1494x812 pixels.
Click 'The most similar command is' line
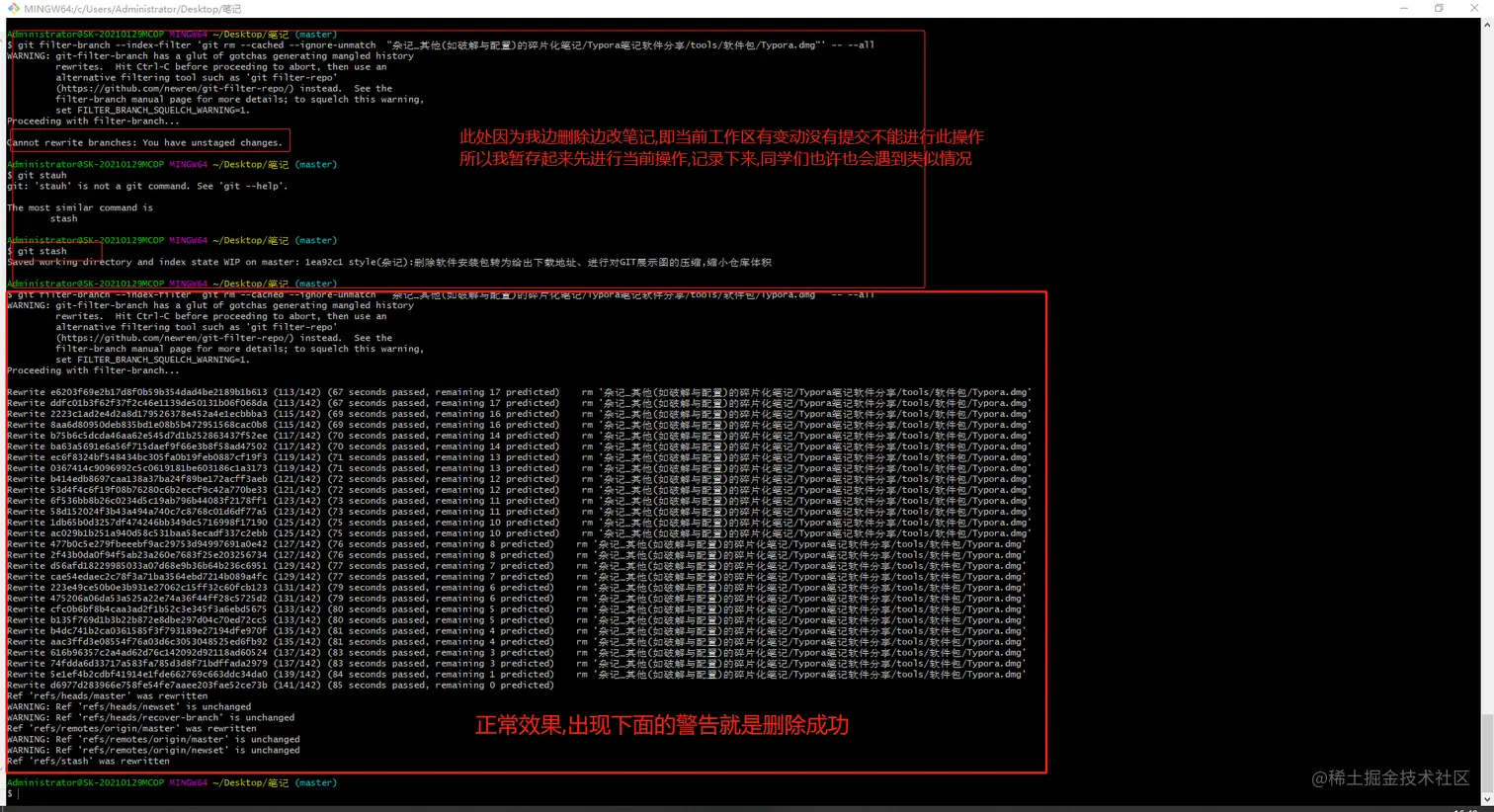coord(80,207)
